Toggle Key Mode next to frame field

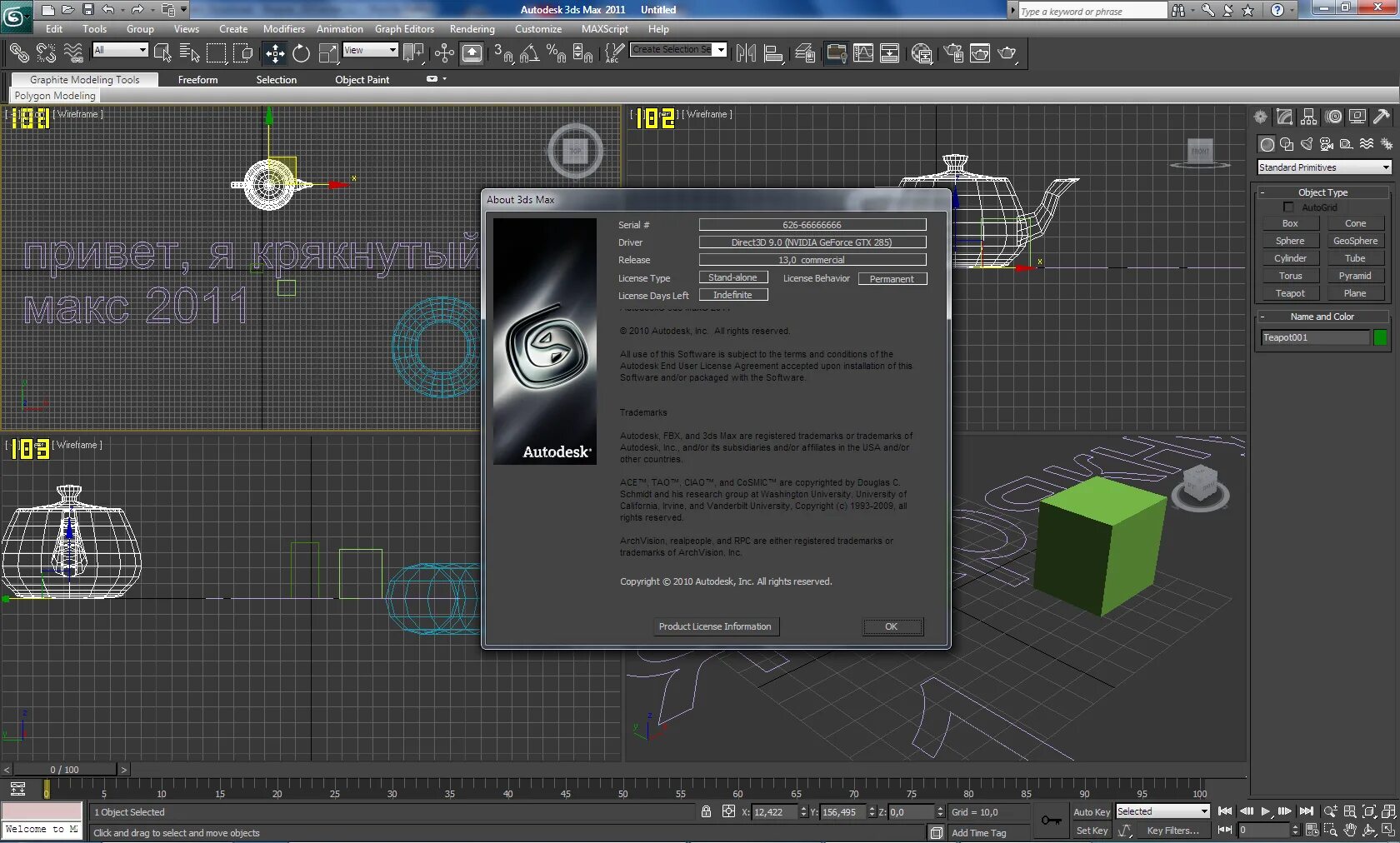point(1225,830)
